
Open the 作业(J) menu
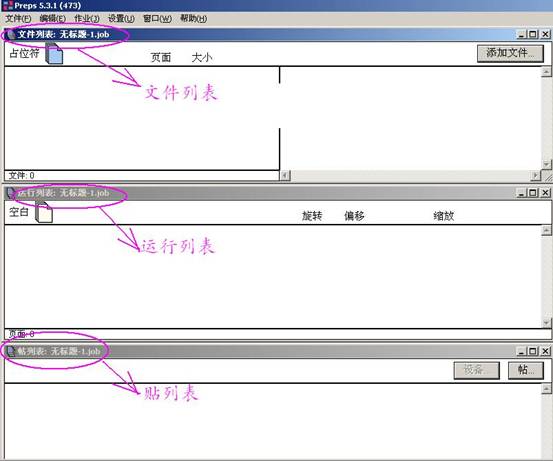tap(87, 19)
